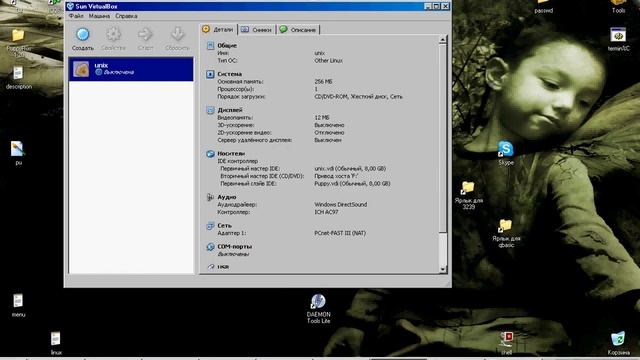The width and height of the screenshot is (640, 360).
Task: Open the Общие settings link
Action: [x=227, y=45]
